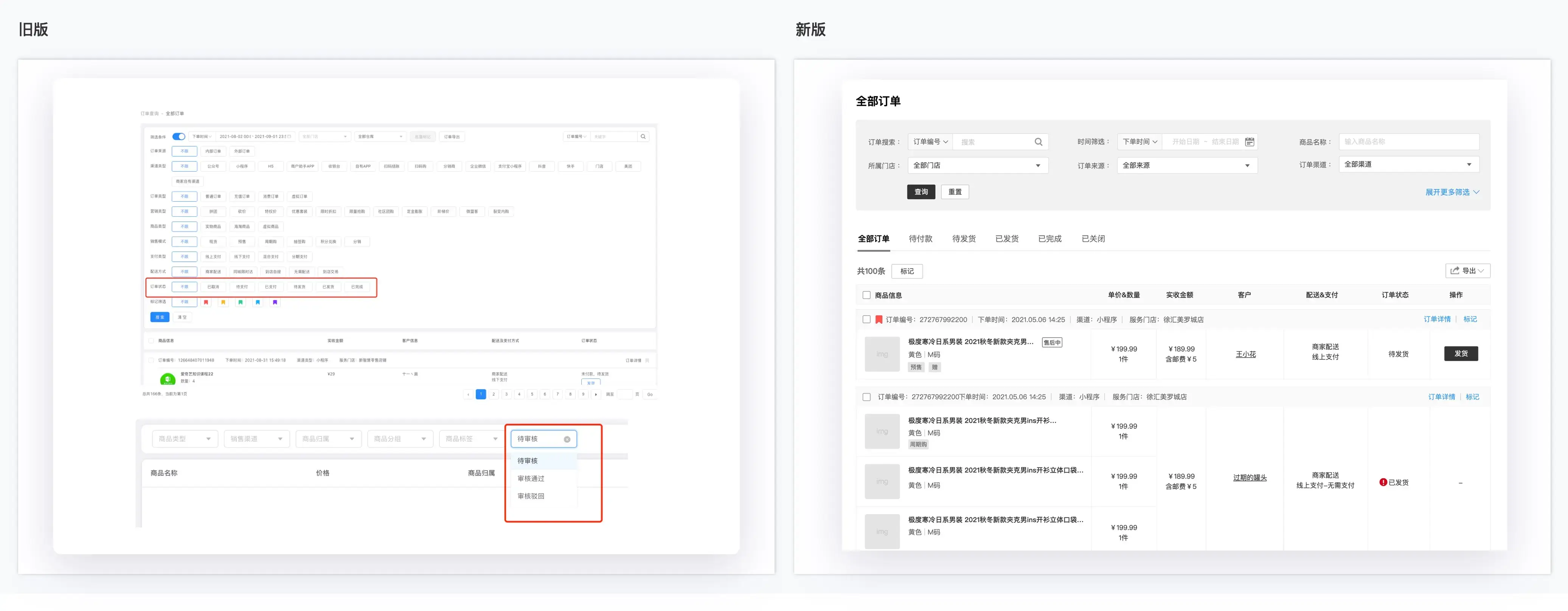
Task: Go to next page with arrow icon
Action: [x=595, y=394]
